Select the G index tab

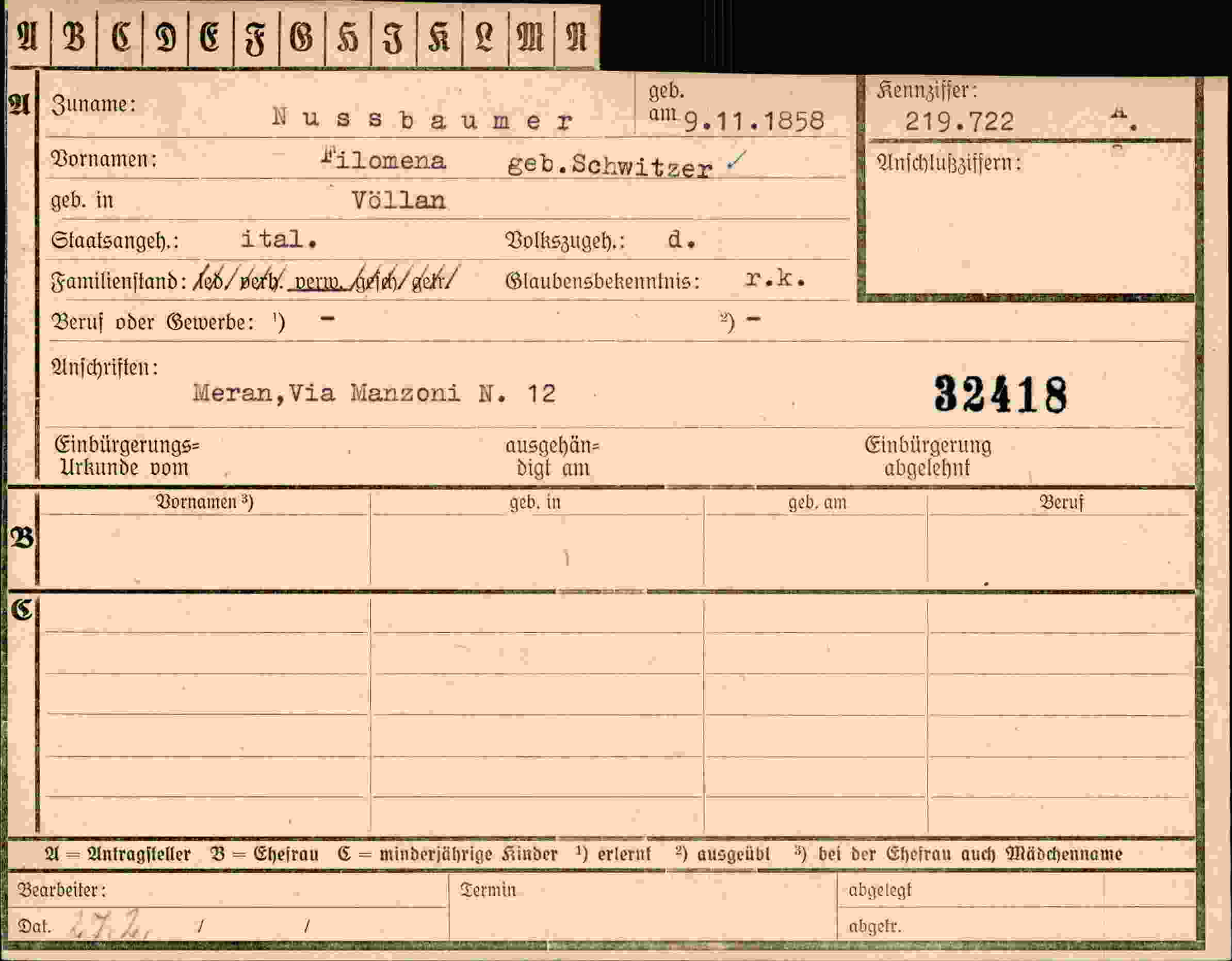[x=302, y=38]
